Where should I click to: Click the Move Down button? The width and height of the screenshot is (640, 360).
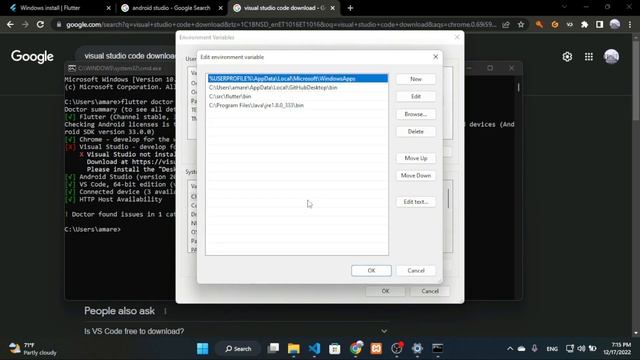coord(416,176)
